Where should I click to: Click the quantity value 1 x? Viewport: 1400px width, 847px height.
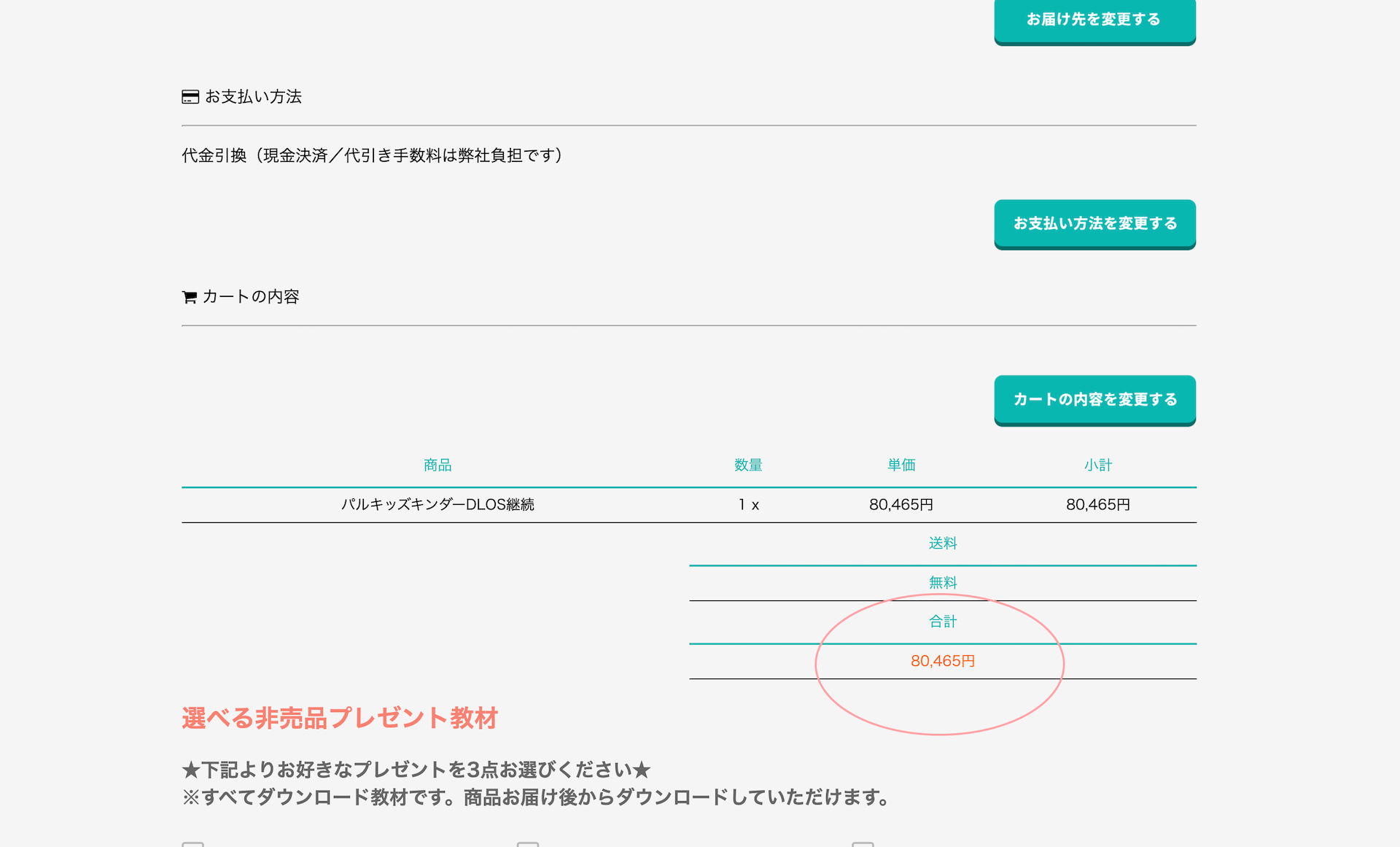748,505
